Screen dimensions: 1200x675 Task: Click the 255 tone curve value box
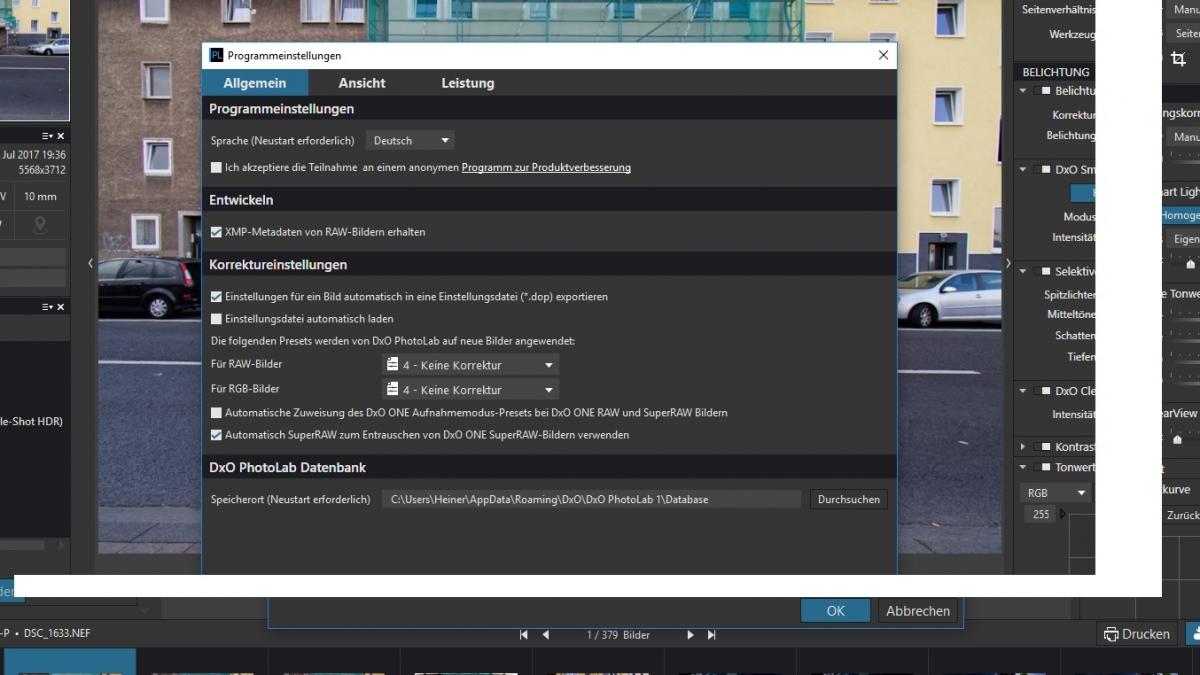coord(1041,514)
